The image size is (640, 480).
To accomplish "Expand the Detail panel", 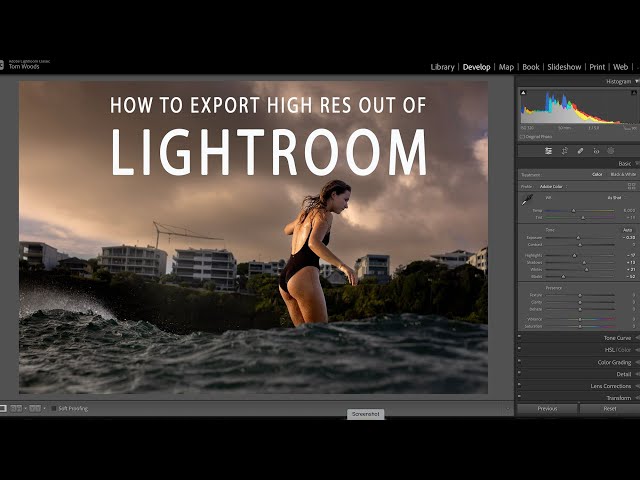I will [x=638, y=374].
